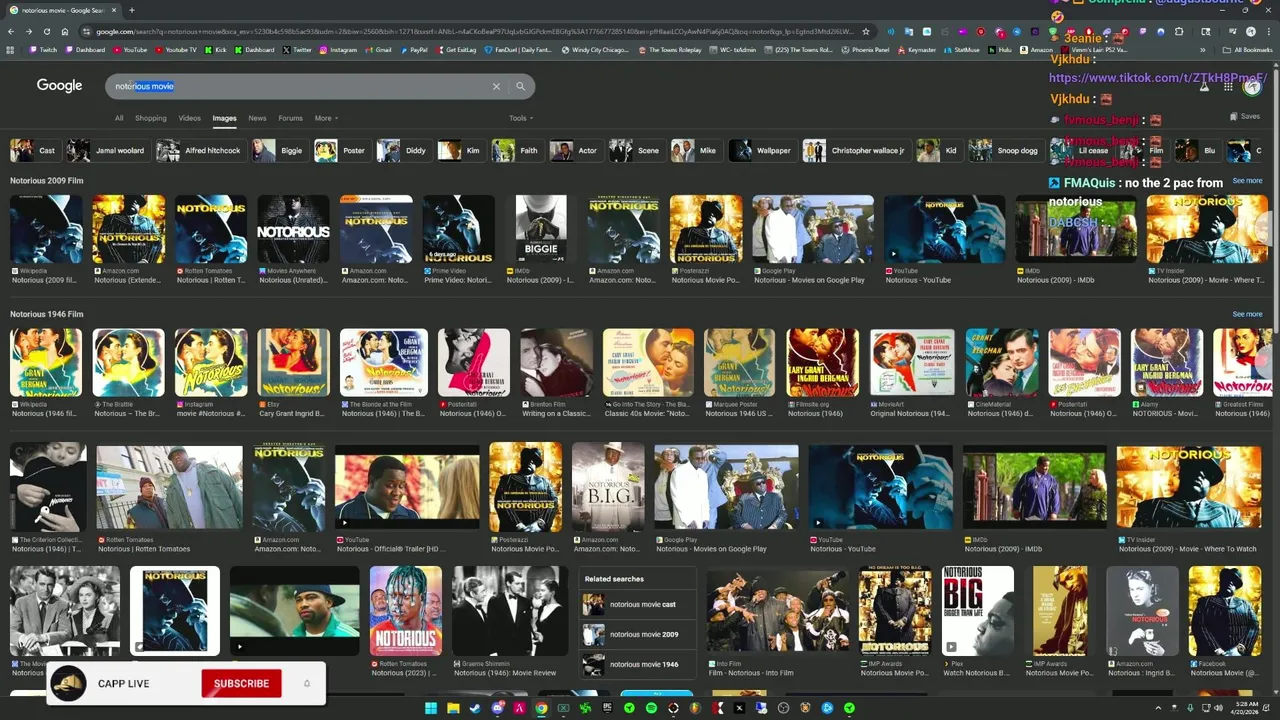Screen dimensions: 1280x720
Task: Switch to the Shopping tab
Action: pyautogui.click(x=151, y=118)
